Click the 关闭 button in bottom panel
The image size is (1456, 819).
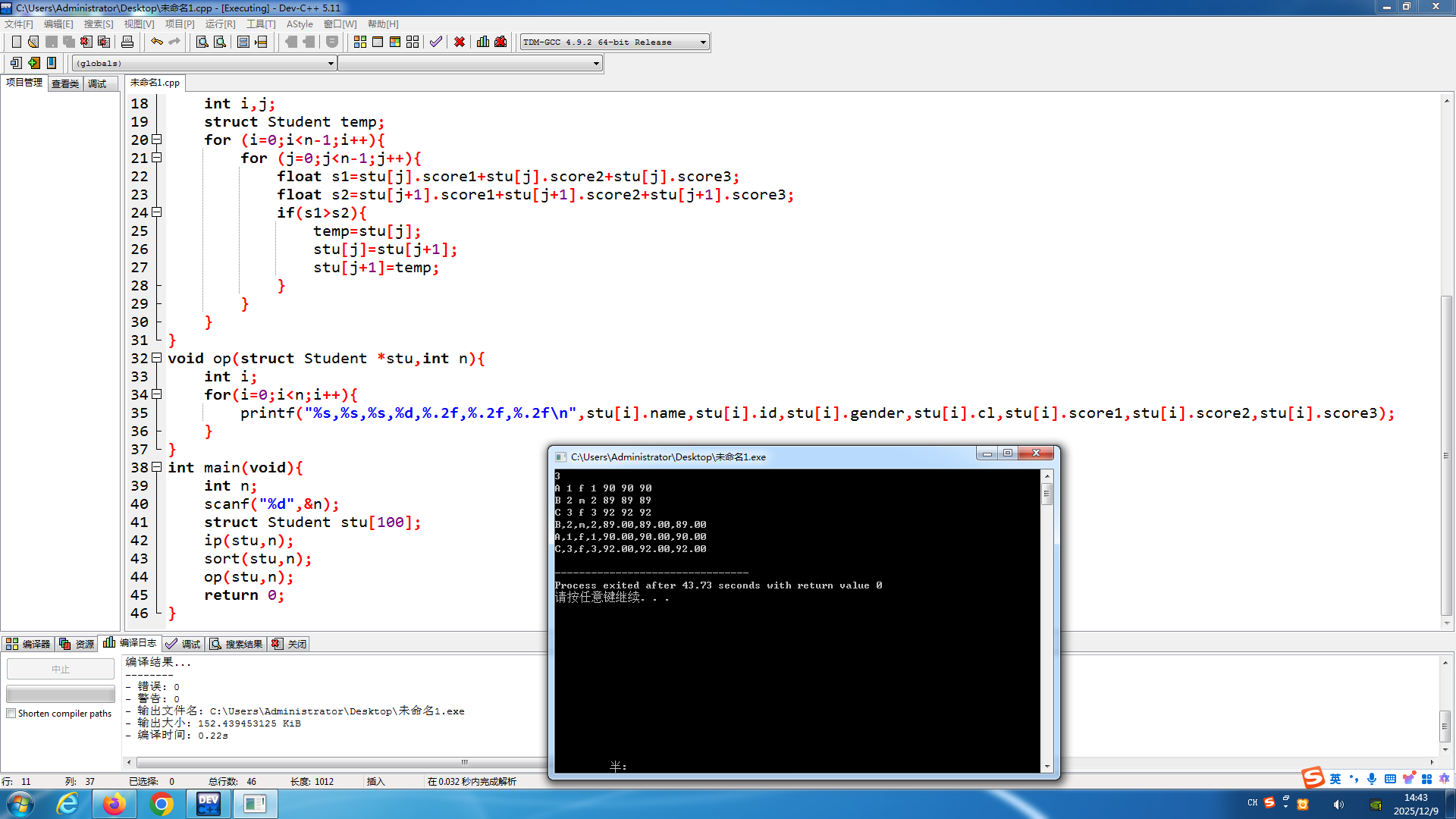[290, 644]
